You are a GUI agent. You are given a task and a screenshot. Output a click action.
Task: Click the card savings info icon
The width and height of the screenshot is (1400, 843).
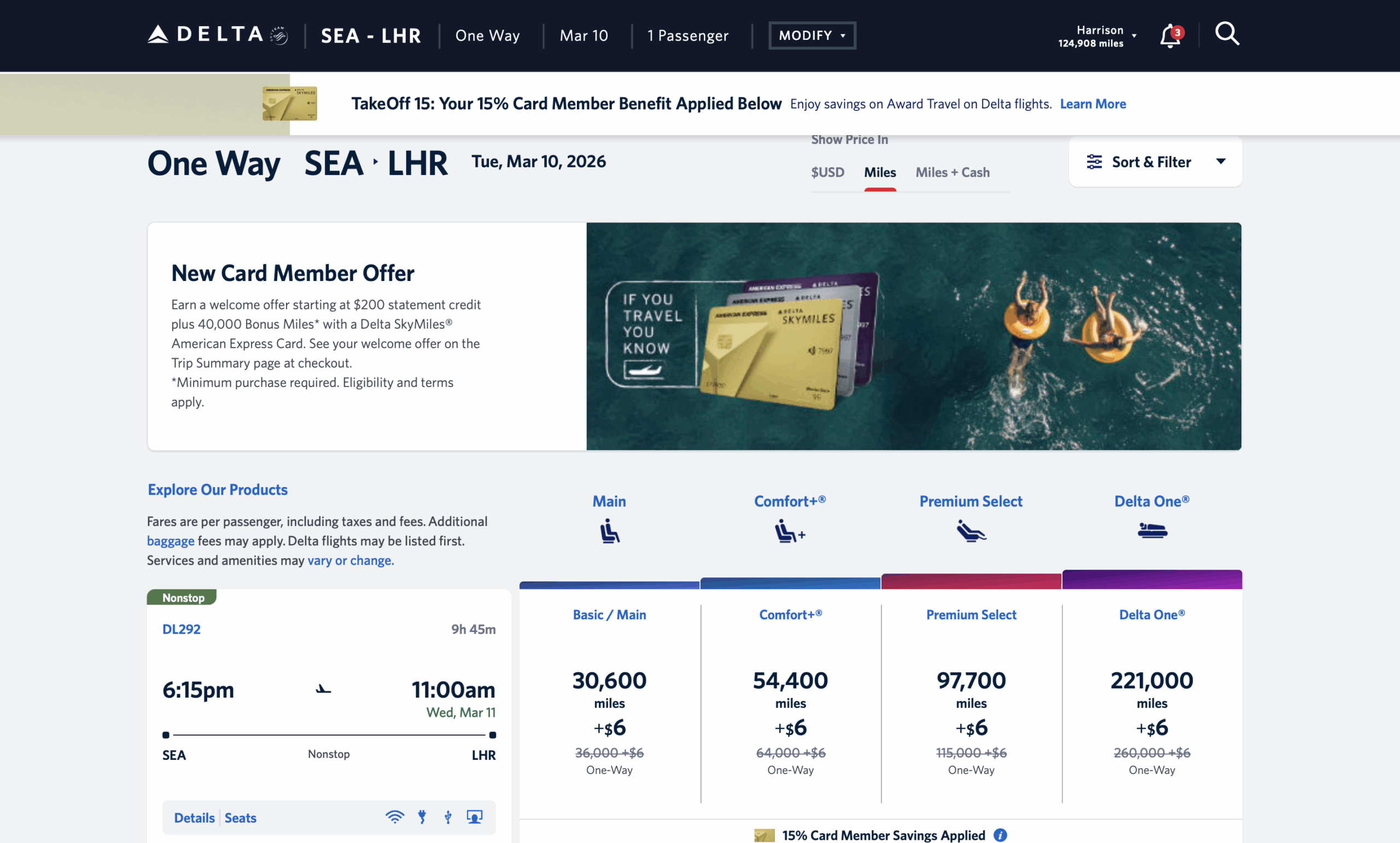tap(1000, 835)
